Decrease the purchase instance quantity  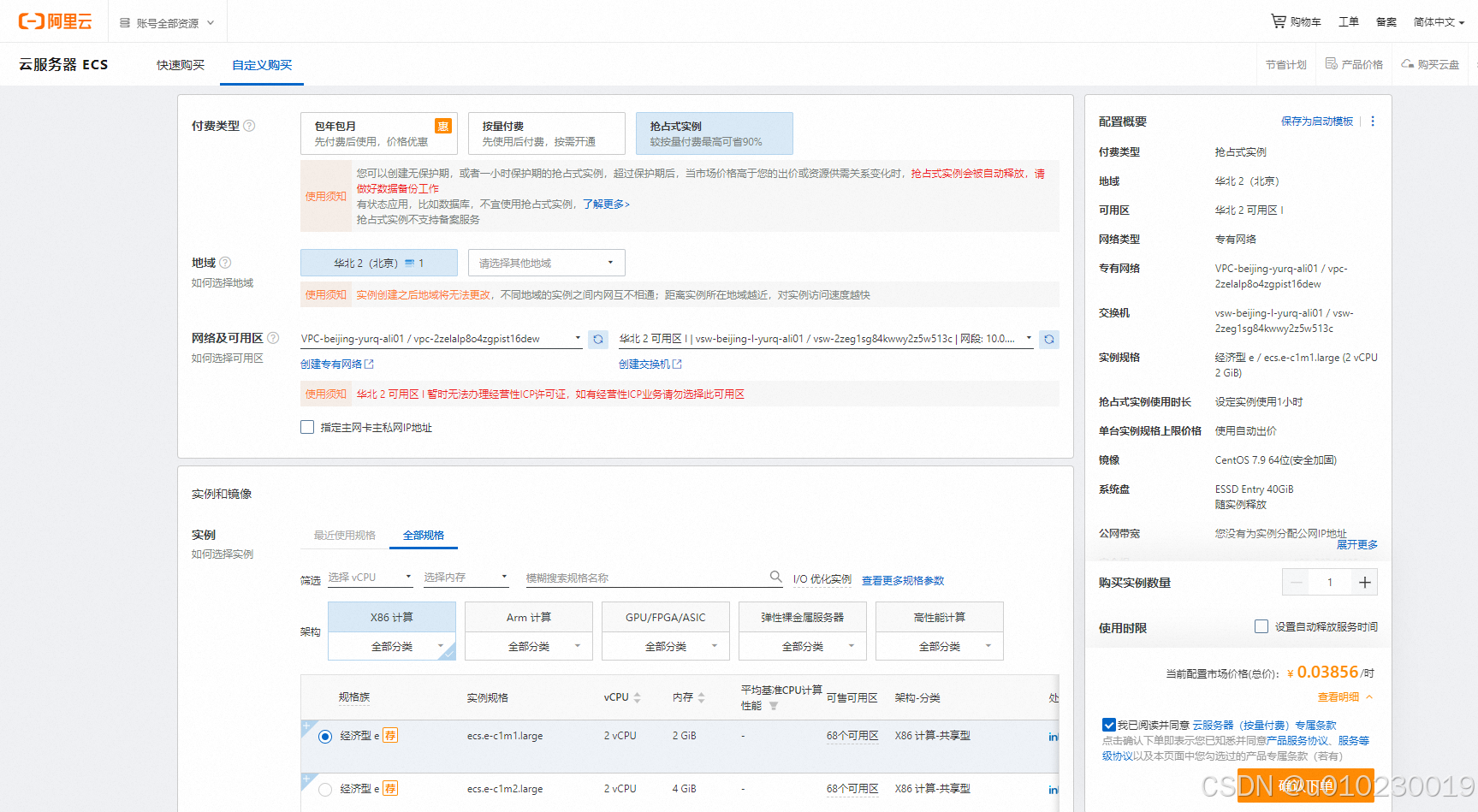(1297, 583)
